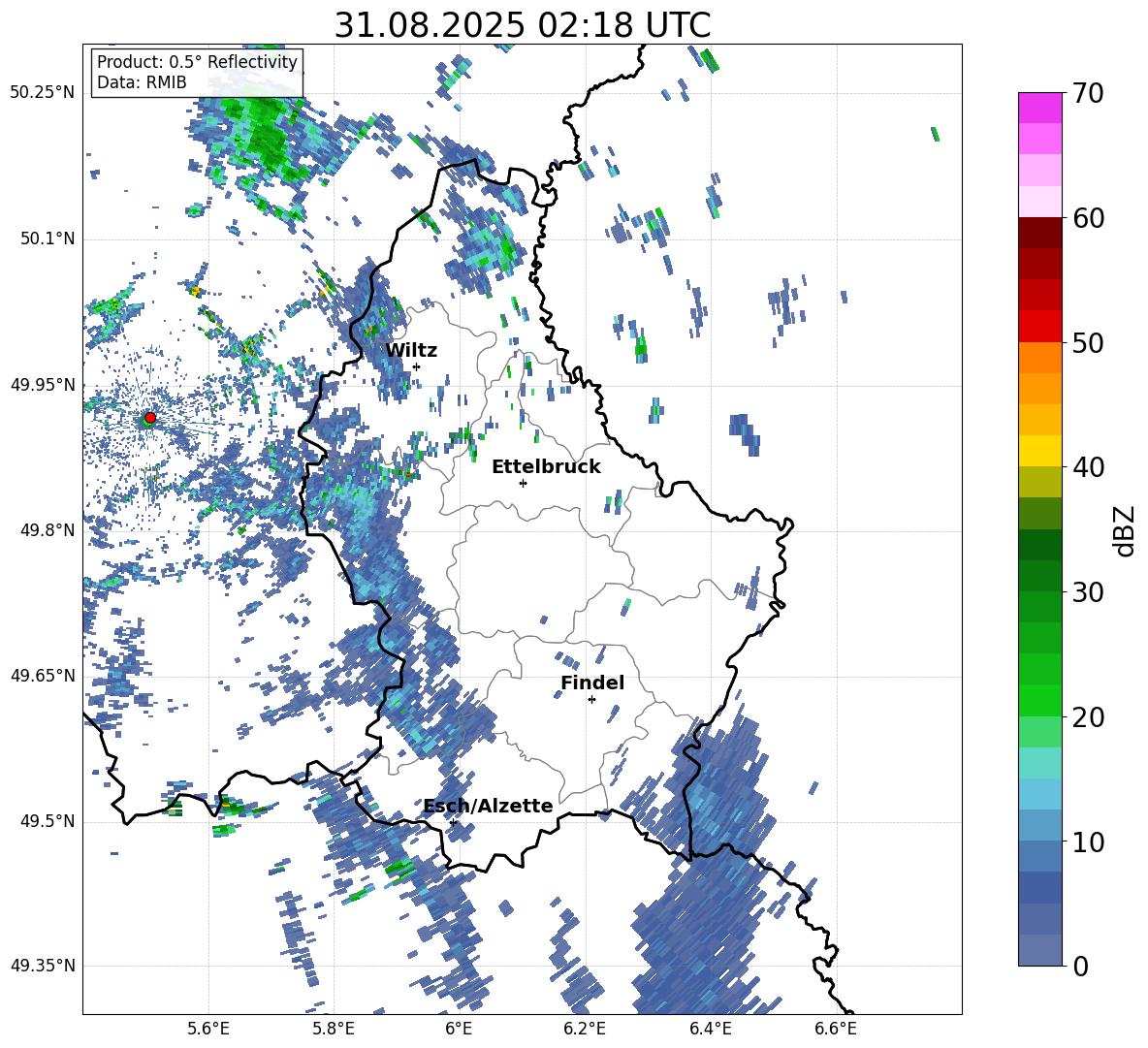Click the magenta top colorbar segment

click(1039, 108)
